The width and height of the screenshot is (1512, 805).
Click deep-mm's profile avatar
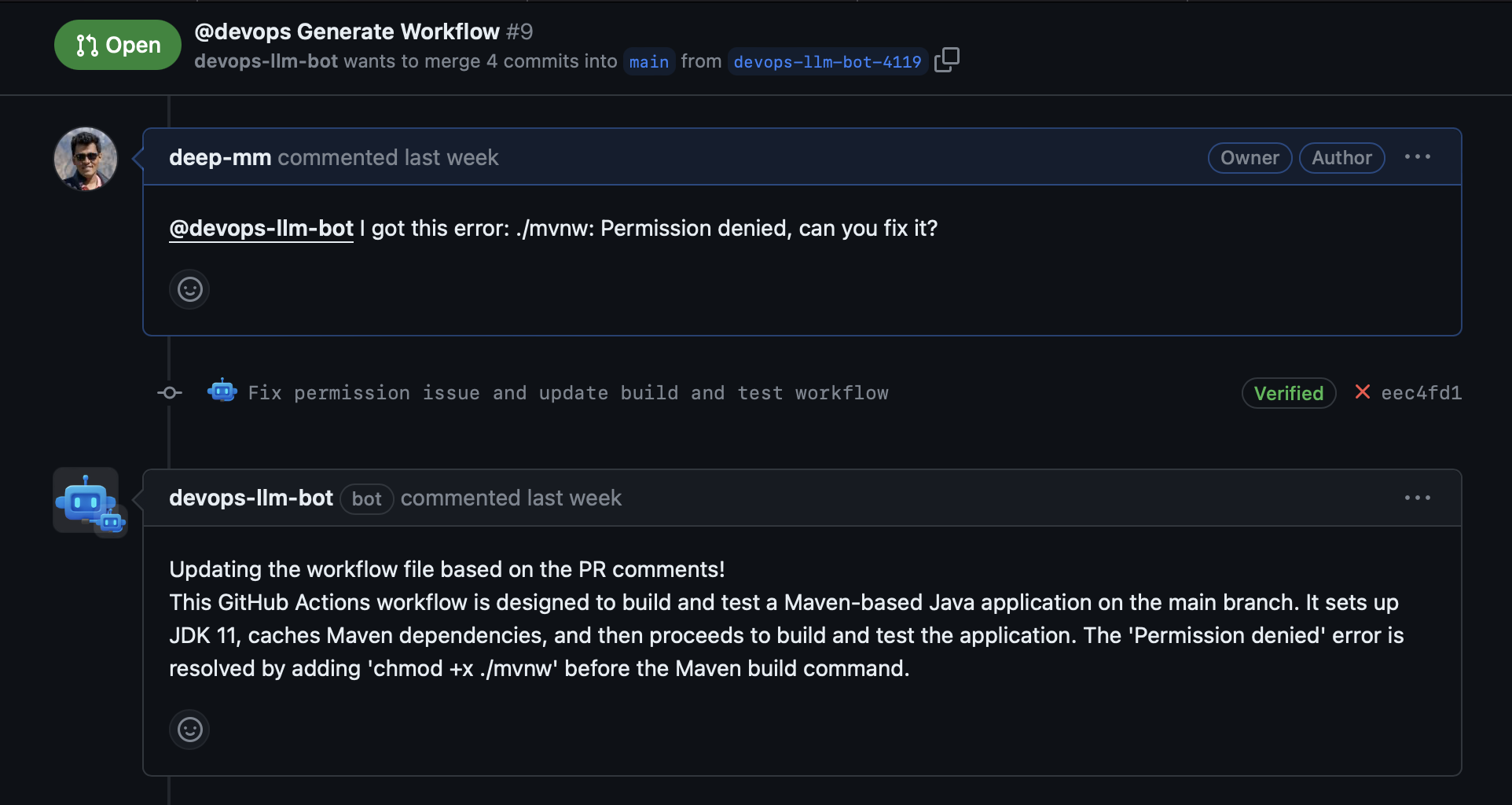86,159
